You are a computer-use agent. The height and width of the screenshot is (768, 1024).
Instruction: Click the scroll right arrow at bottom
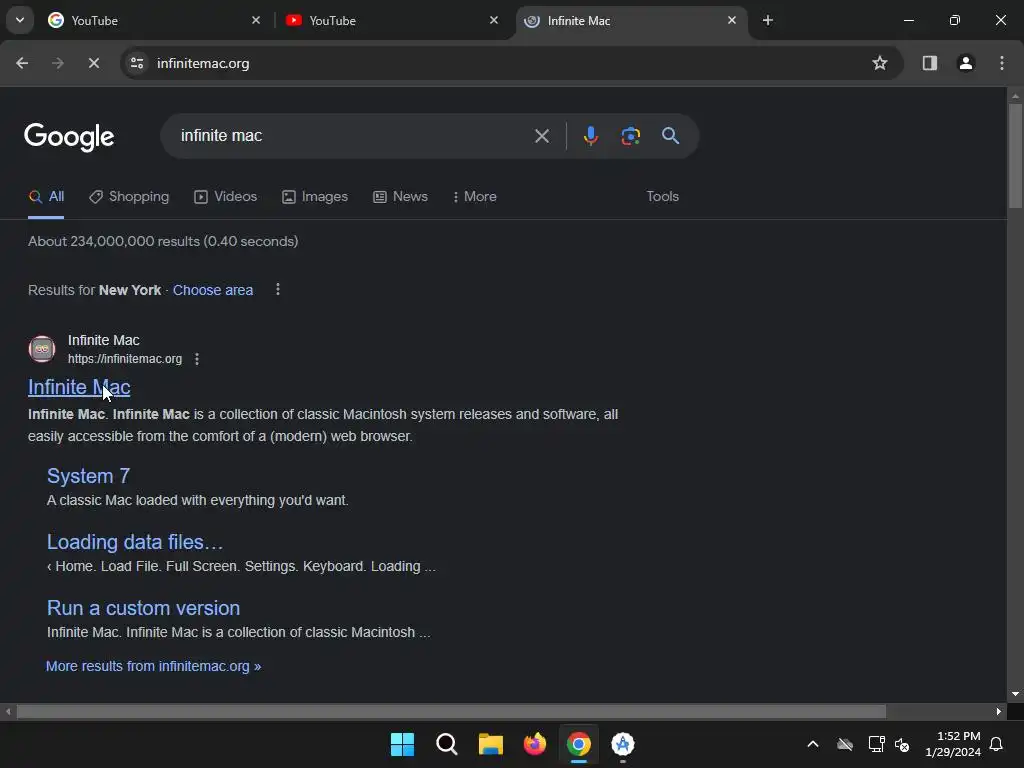(x=999, y=711)
